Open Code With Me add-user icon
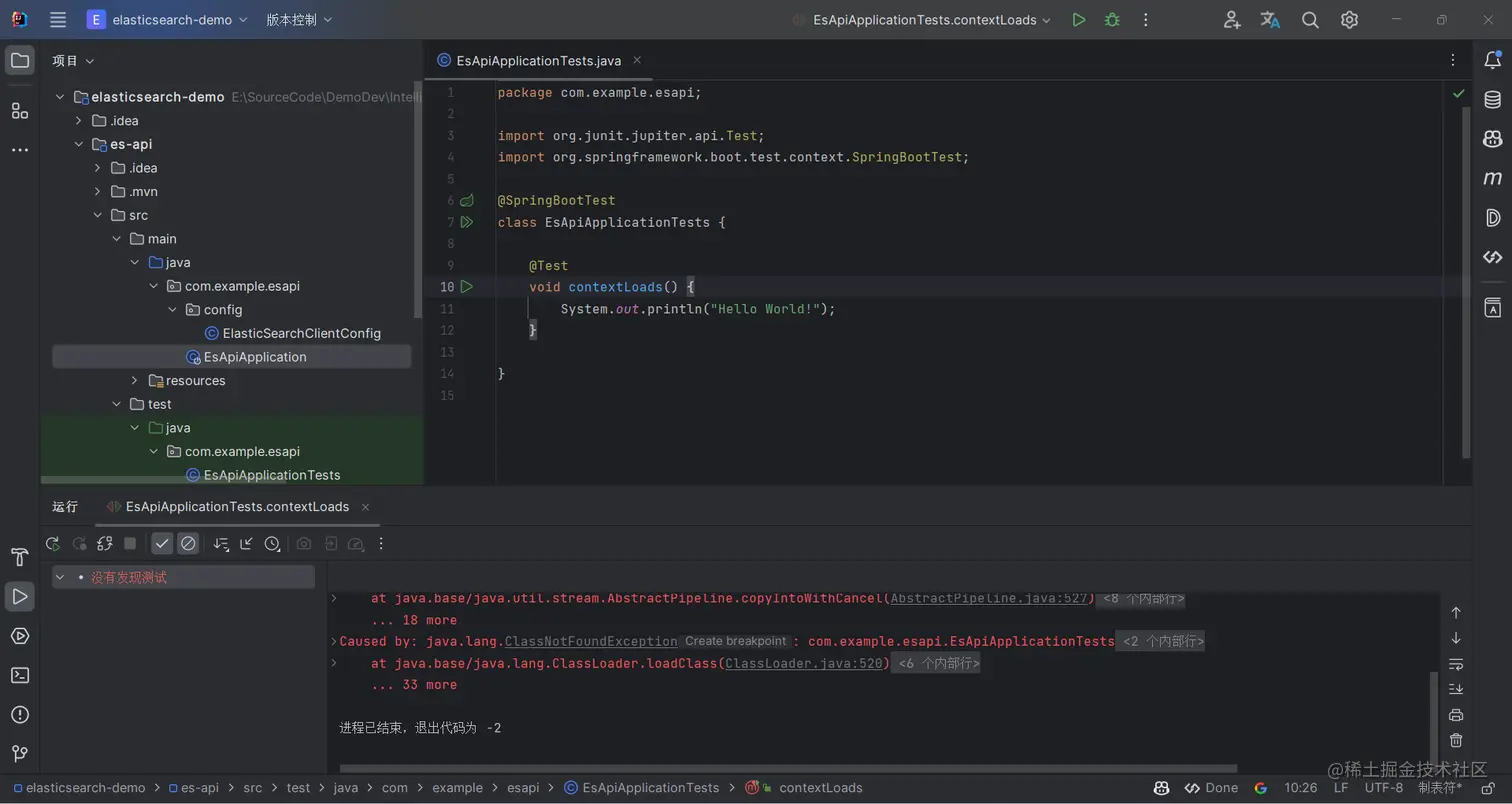This screenshot has width=1512, height=804. 1232,19
